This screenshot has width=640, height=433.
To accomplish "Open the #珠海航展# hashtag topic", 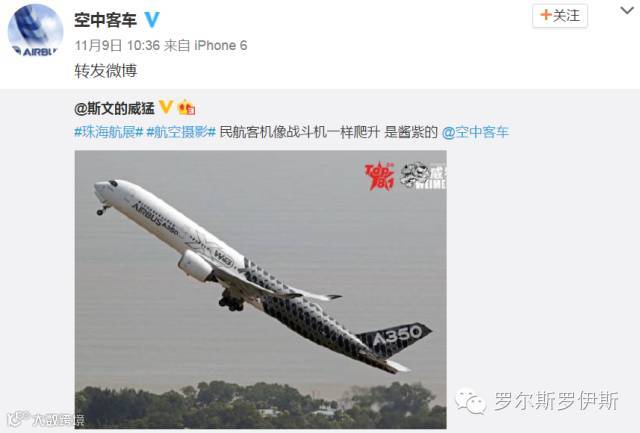I will coord(109,132).
